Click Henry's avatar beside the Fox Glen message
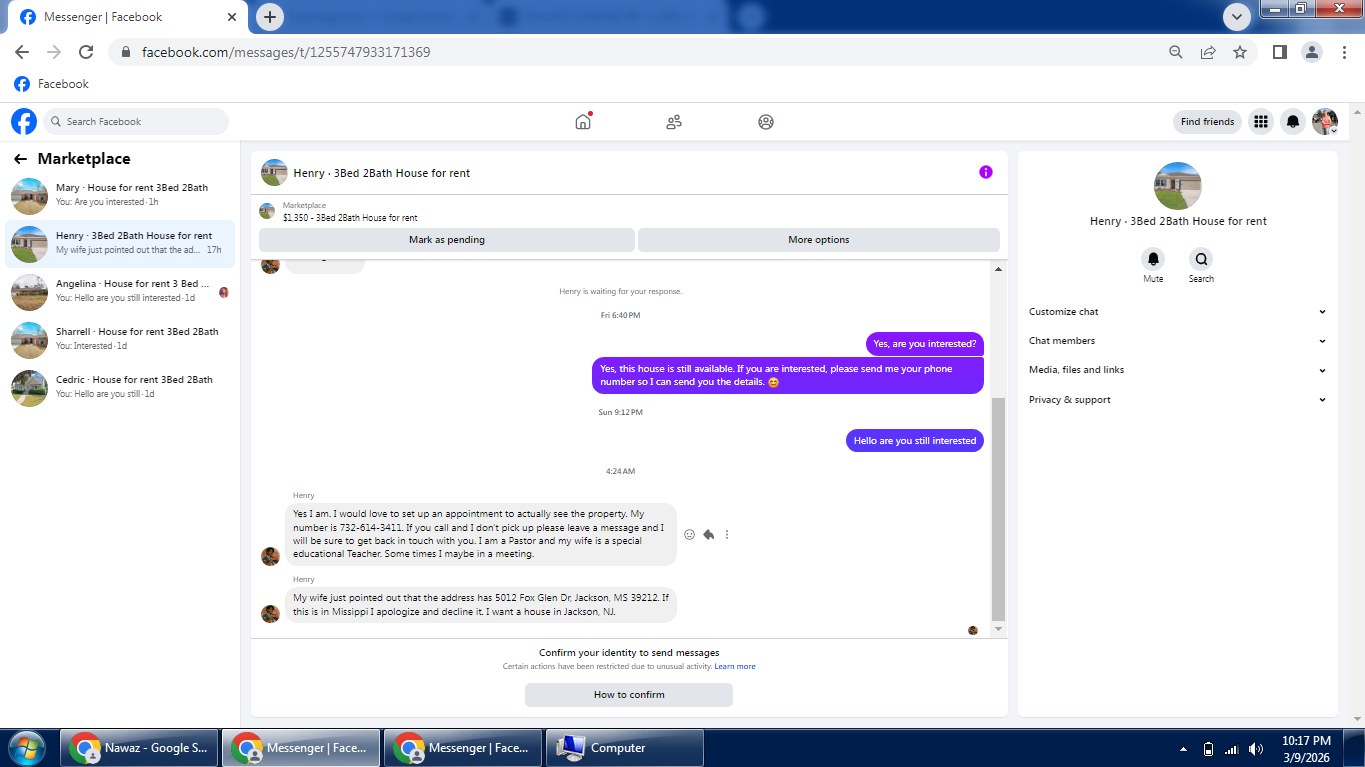1365x767 pixels. click(x=270, y=614)
